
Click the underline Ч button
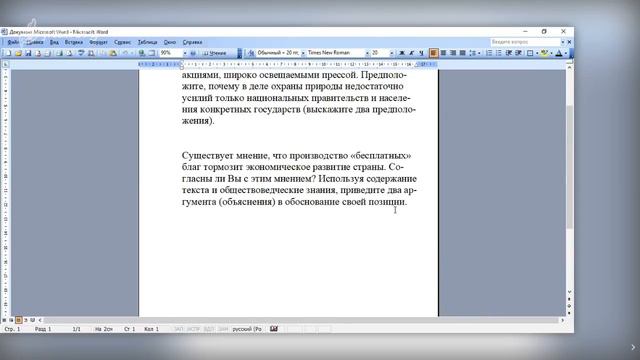[x=421, y=53]
